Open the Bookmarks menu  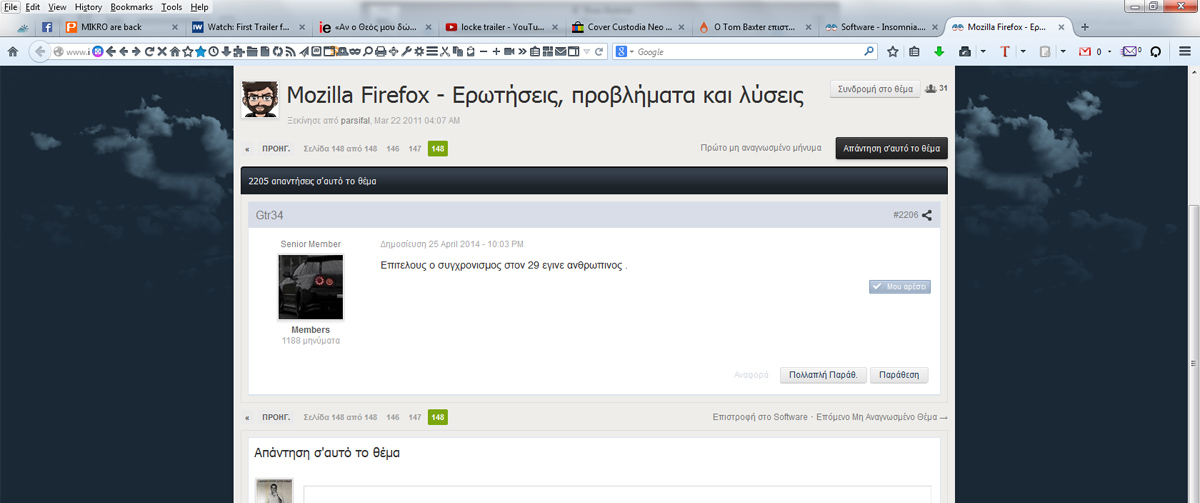click(x=132, y=7)
